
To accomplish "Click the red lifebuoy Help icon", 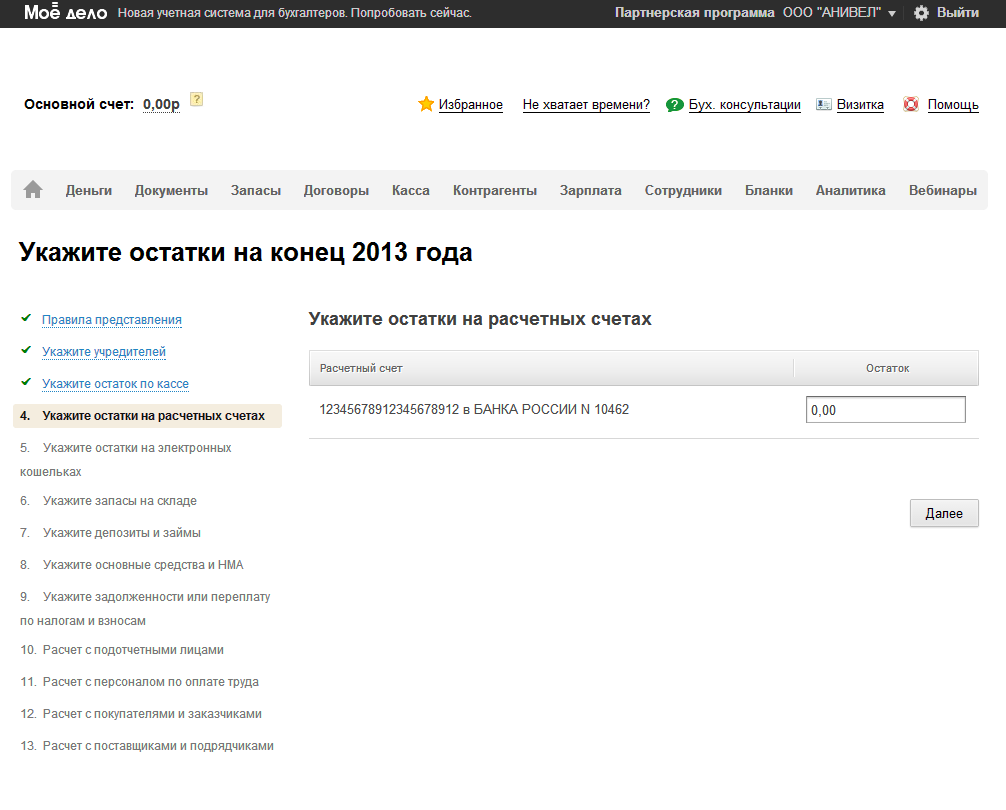I will pyautogui.click(x=911, y=104).
